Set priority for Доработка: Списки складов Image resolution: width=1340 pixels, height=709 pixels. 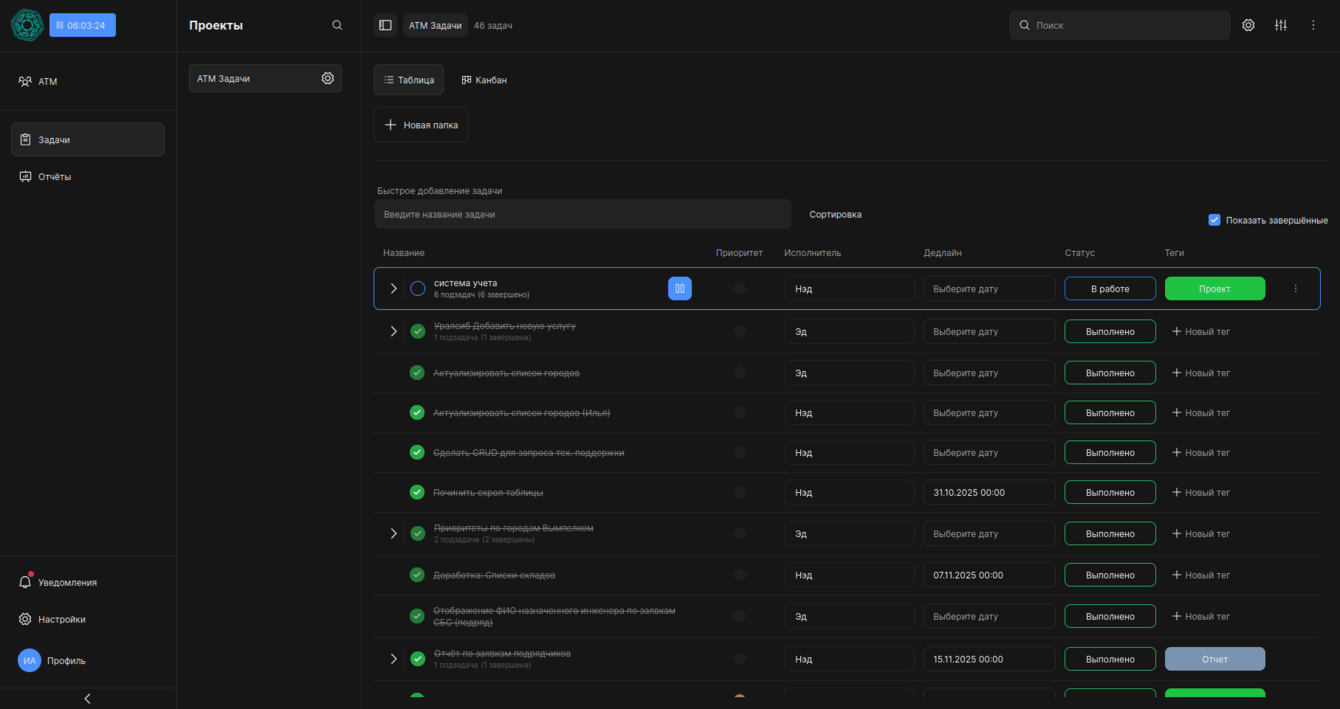coord(740,575)
